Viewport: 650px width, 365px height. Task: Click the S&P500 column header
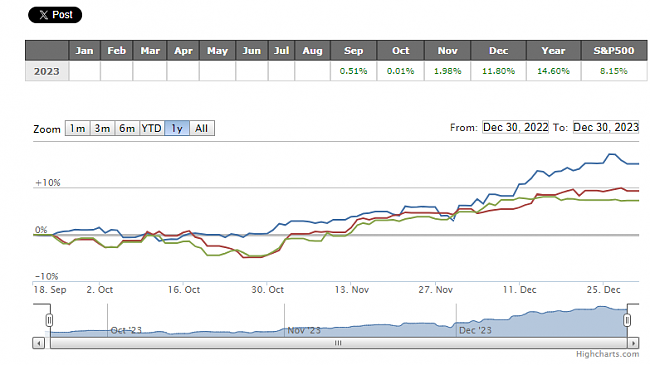(x=614, y=51)
